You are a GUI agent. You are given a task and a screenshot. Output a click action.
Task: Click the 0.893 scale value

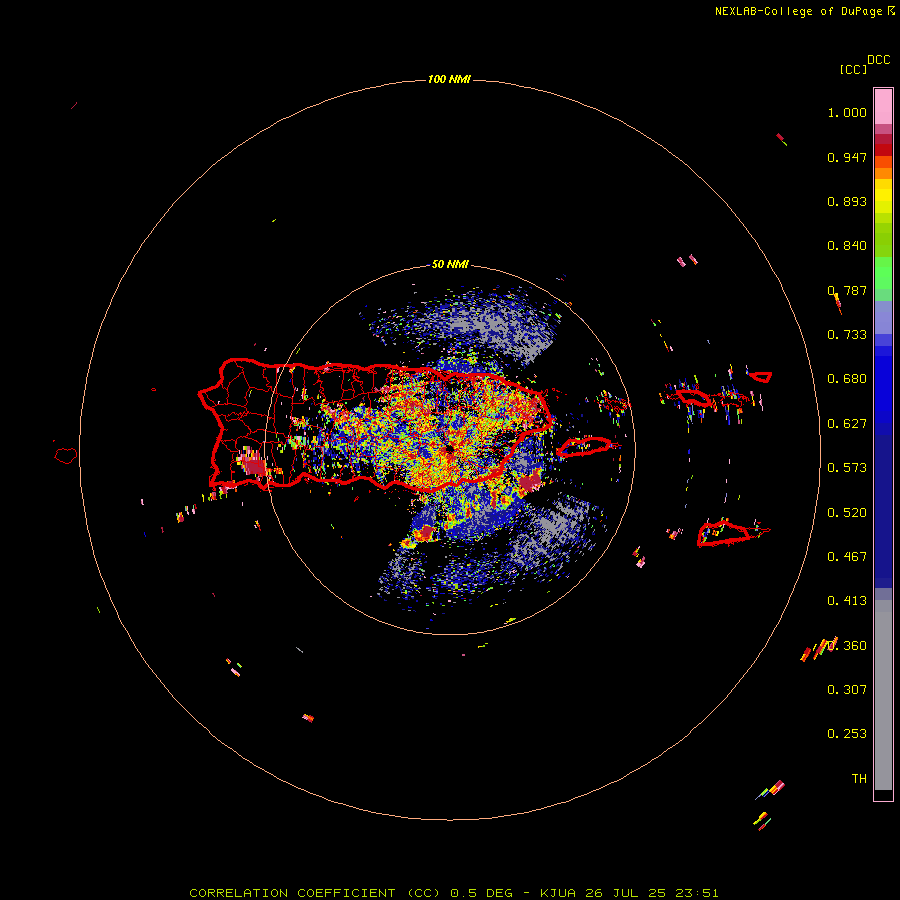(847, 201)
